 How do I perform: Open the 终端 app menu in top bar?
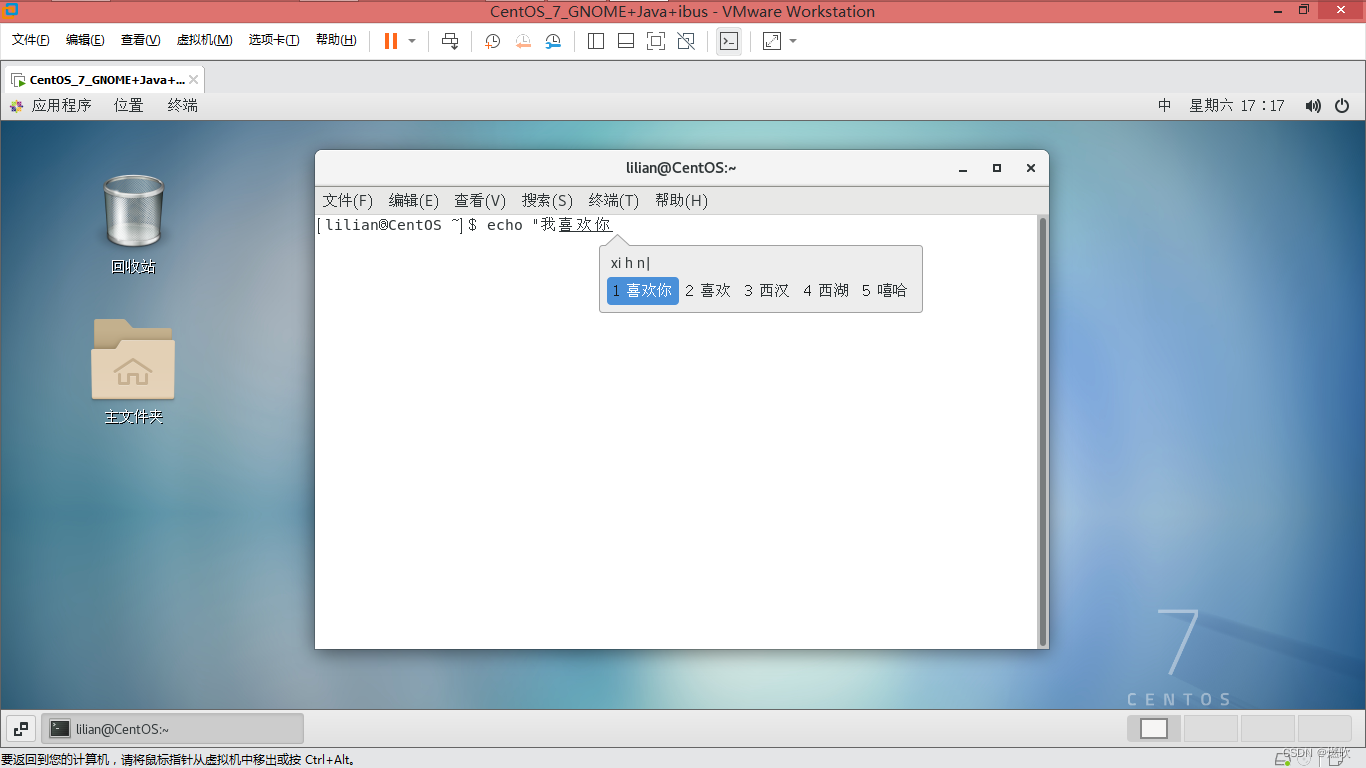pos(183,105)
